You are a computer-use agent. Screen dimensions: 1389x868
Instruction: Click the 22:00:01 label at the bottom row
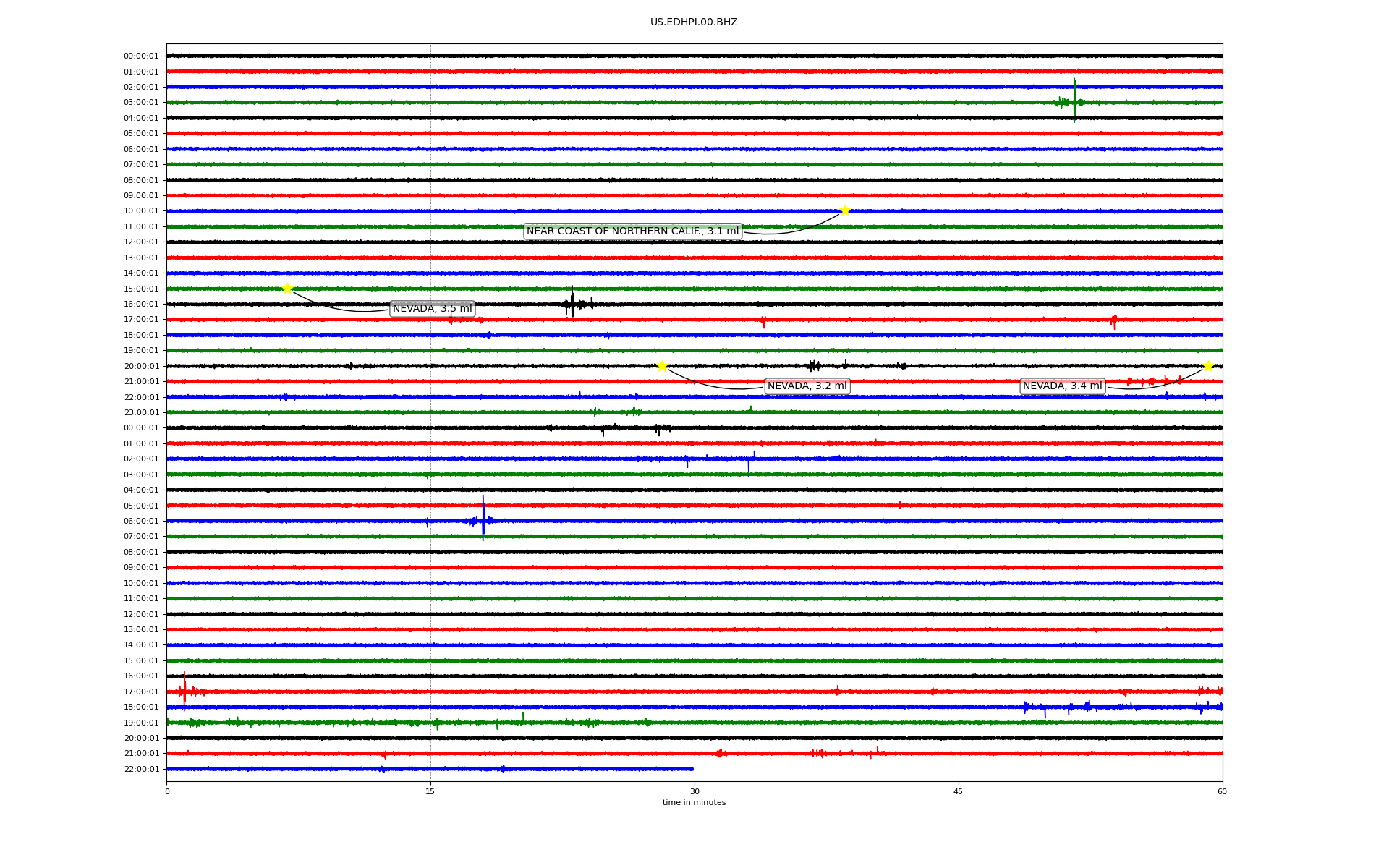[141, 769]
